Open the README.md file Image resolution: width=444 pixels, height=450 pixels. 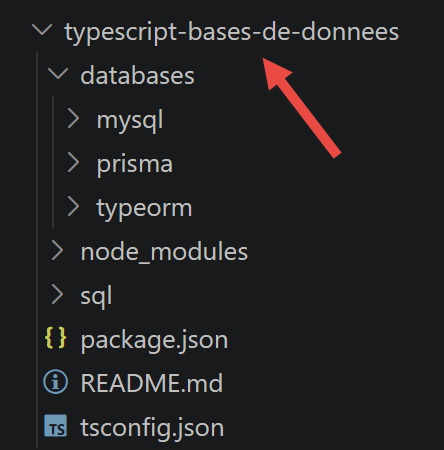[152, 383]
